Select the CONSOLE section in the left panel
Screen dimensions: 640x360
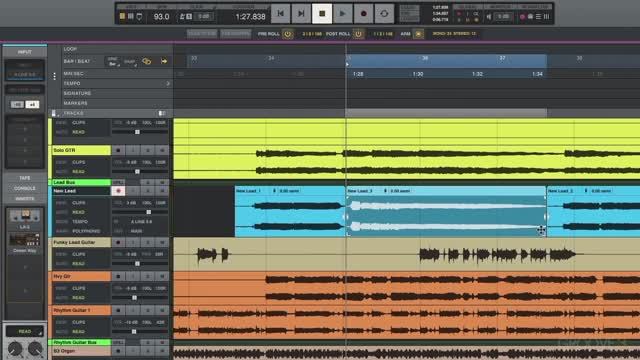tap(24, 188)
